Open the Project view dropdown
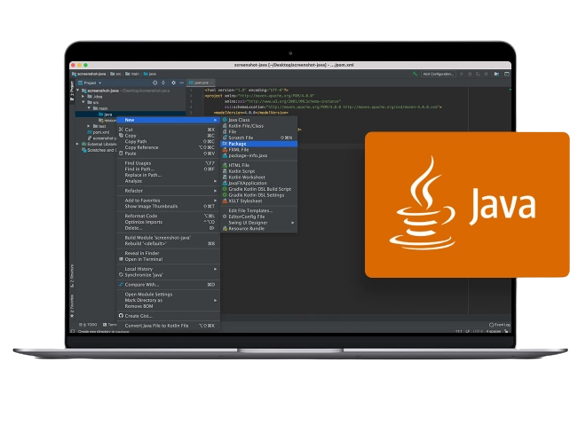586x426 pixels. click(90, 83)
